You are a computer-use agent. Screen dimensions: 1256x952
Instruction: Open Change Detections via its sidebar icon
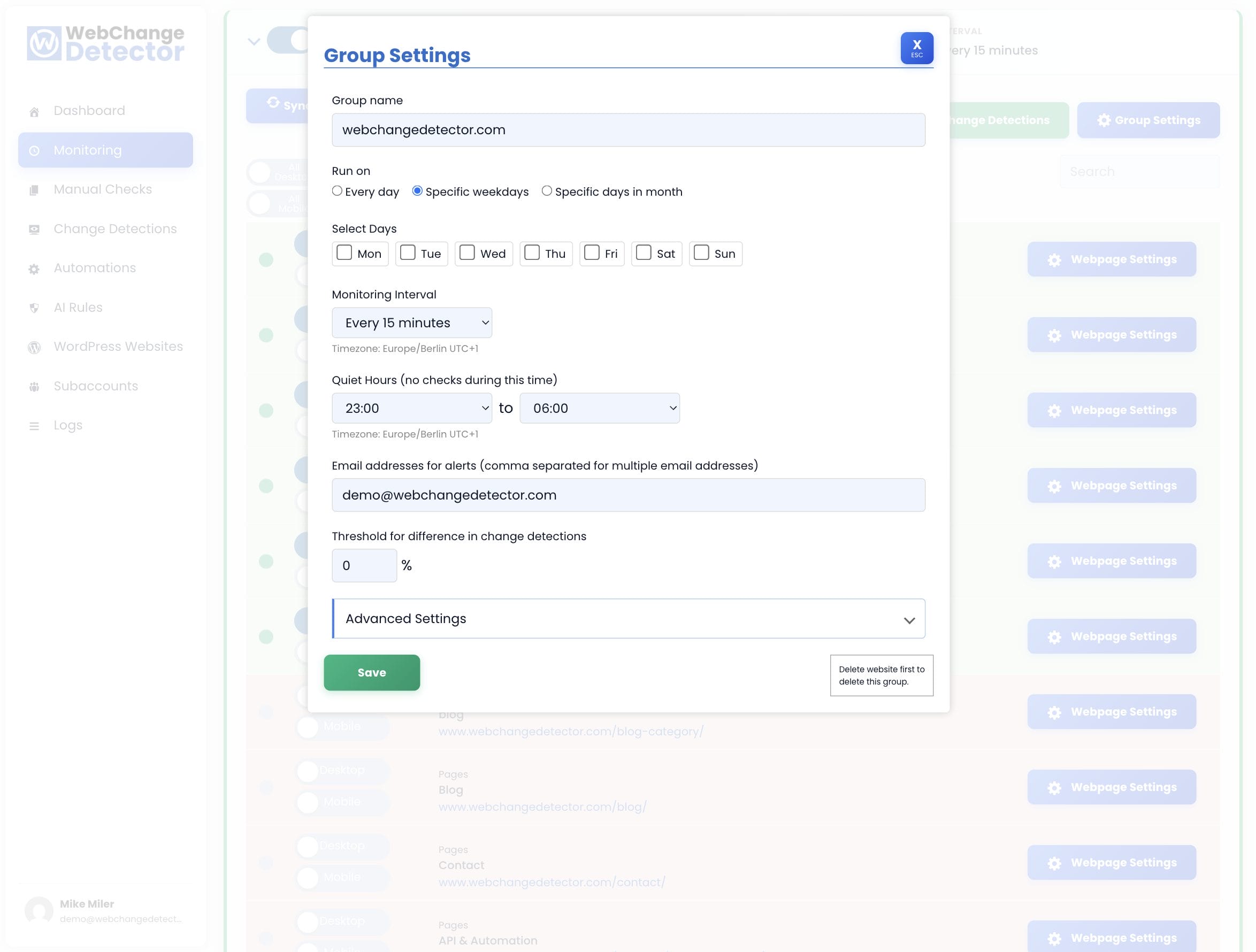pos(34,228)
